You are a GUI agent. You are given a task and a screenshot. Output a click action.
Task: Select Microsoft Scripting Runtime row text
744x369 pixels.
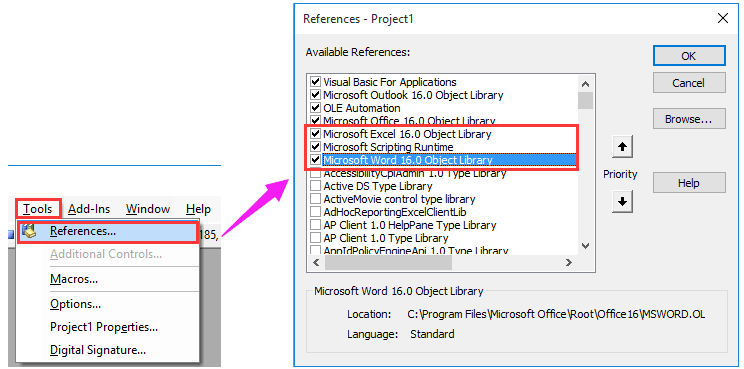[388, 147]
